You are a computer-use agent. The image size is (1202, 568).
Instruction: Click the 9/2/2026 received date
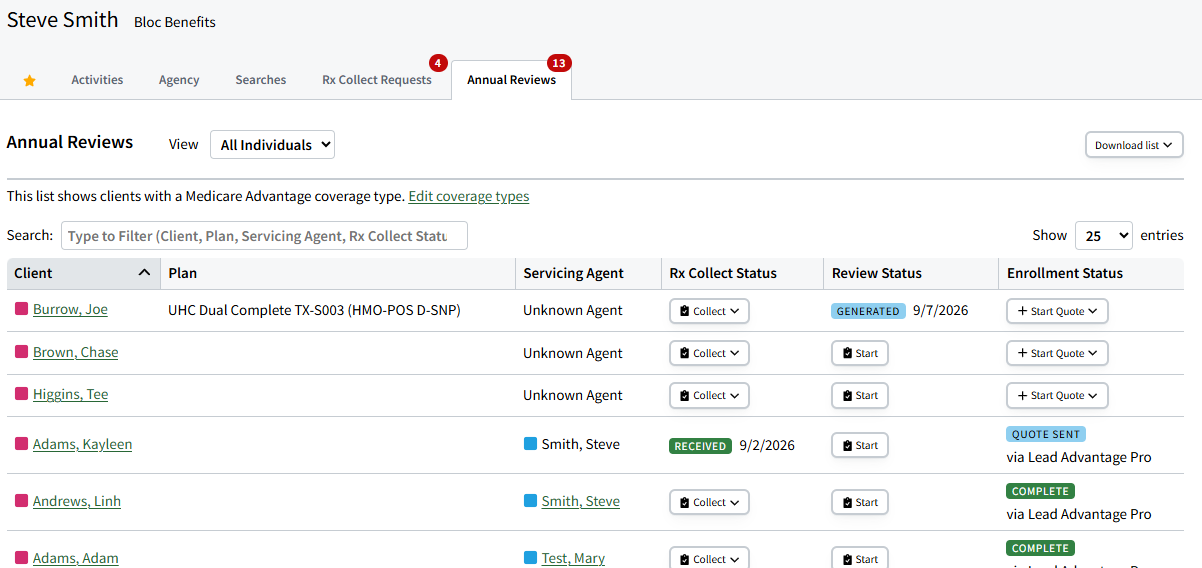pos(767,445)
